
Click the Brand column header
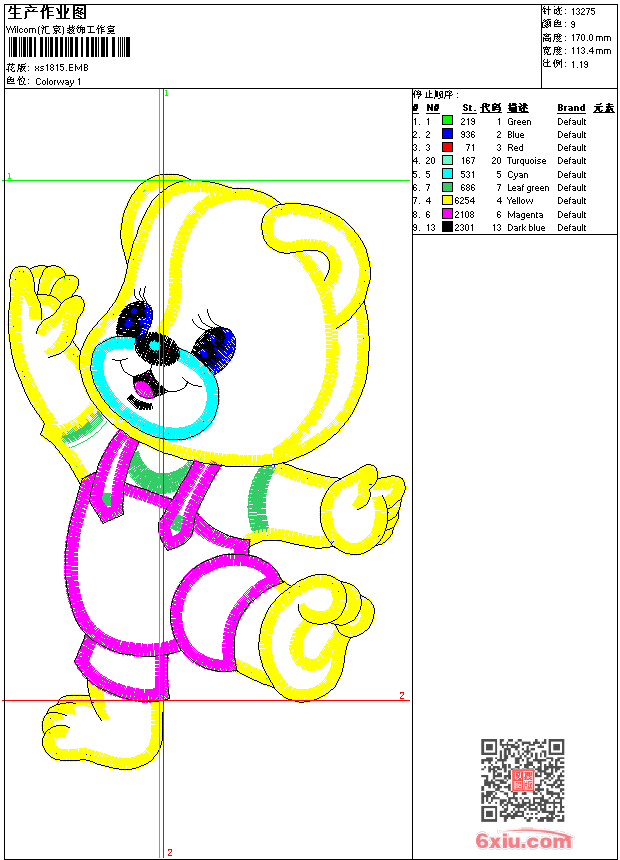(571, 108)
